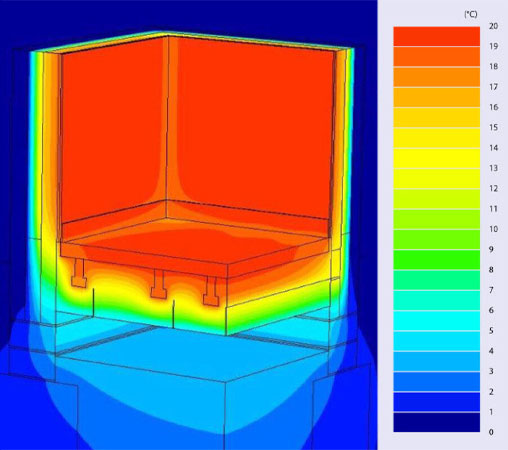Pick the 8–9 °C bright green swatch
This screenshot has width=508, height=450.
(436, 260)
